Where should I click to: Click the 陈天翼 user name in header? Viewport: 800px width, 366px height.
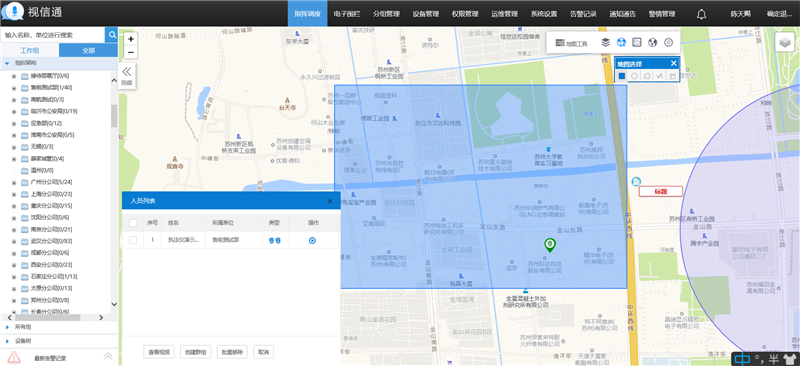740,14
